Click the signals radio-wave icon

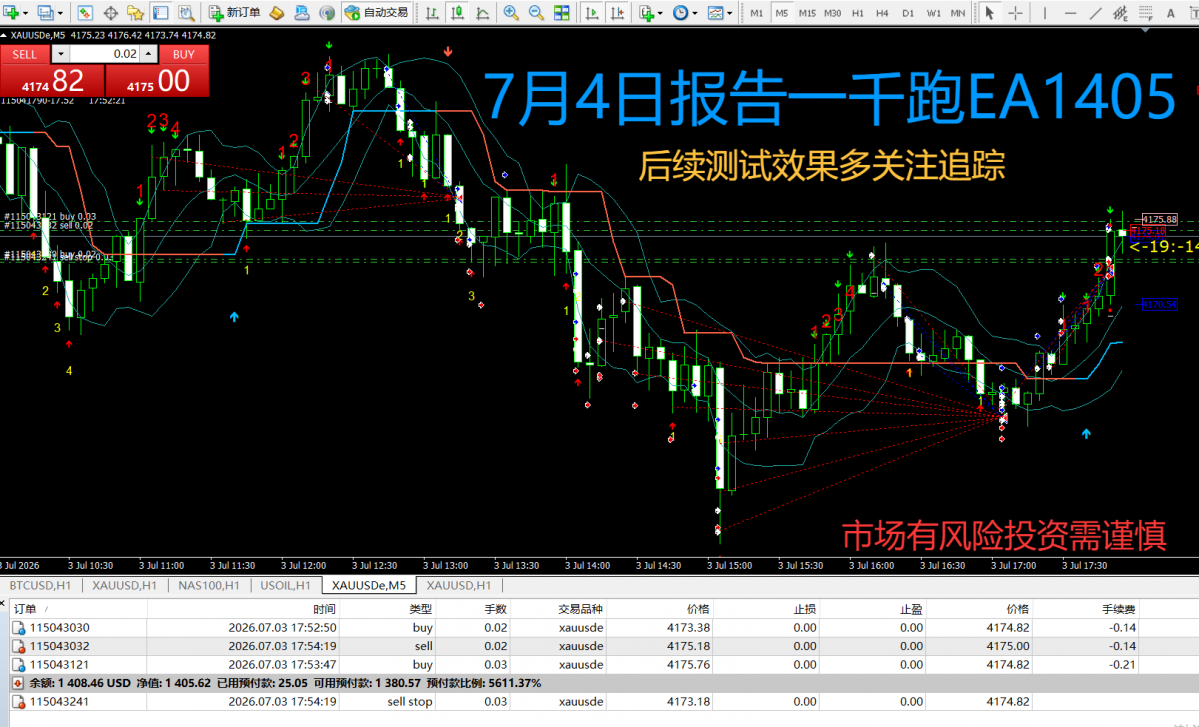click(327, 12)
